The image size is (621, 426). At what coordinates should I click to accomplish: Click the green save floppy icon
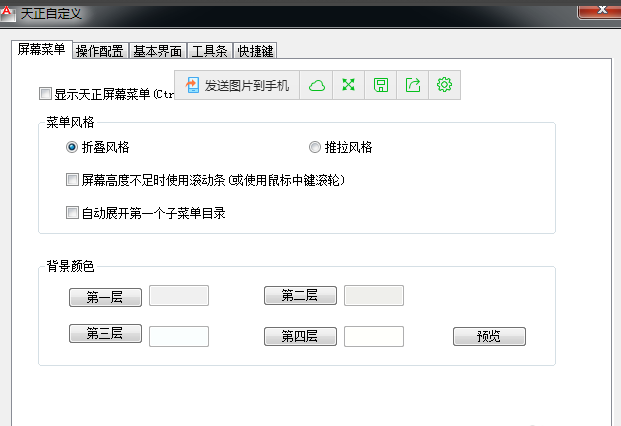coord(381,85)
